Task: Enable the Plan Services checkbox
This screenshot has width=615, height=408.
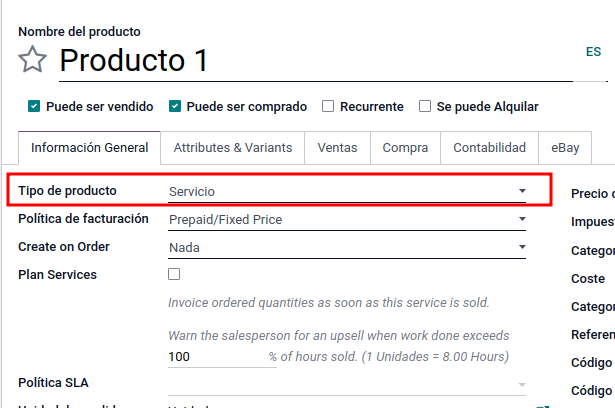Action: click(174, 274)
